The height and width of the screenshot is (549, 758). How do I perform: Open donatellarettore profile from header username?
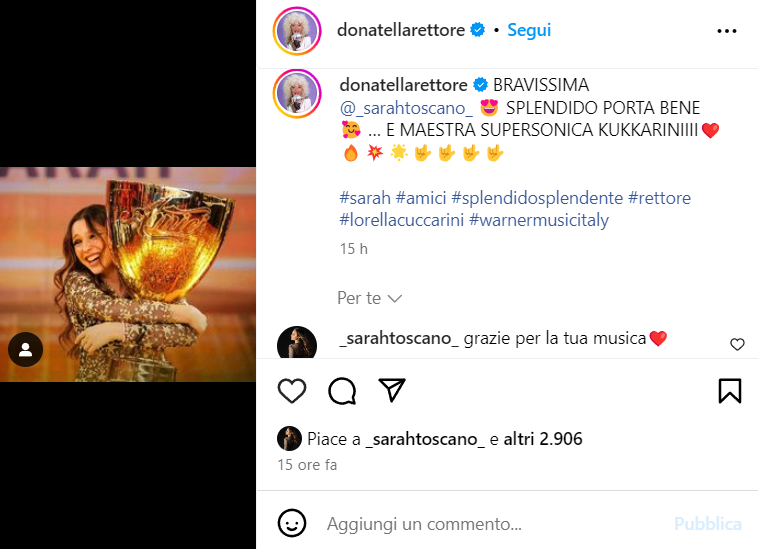(x=401, y=30)
